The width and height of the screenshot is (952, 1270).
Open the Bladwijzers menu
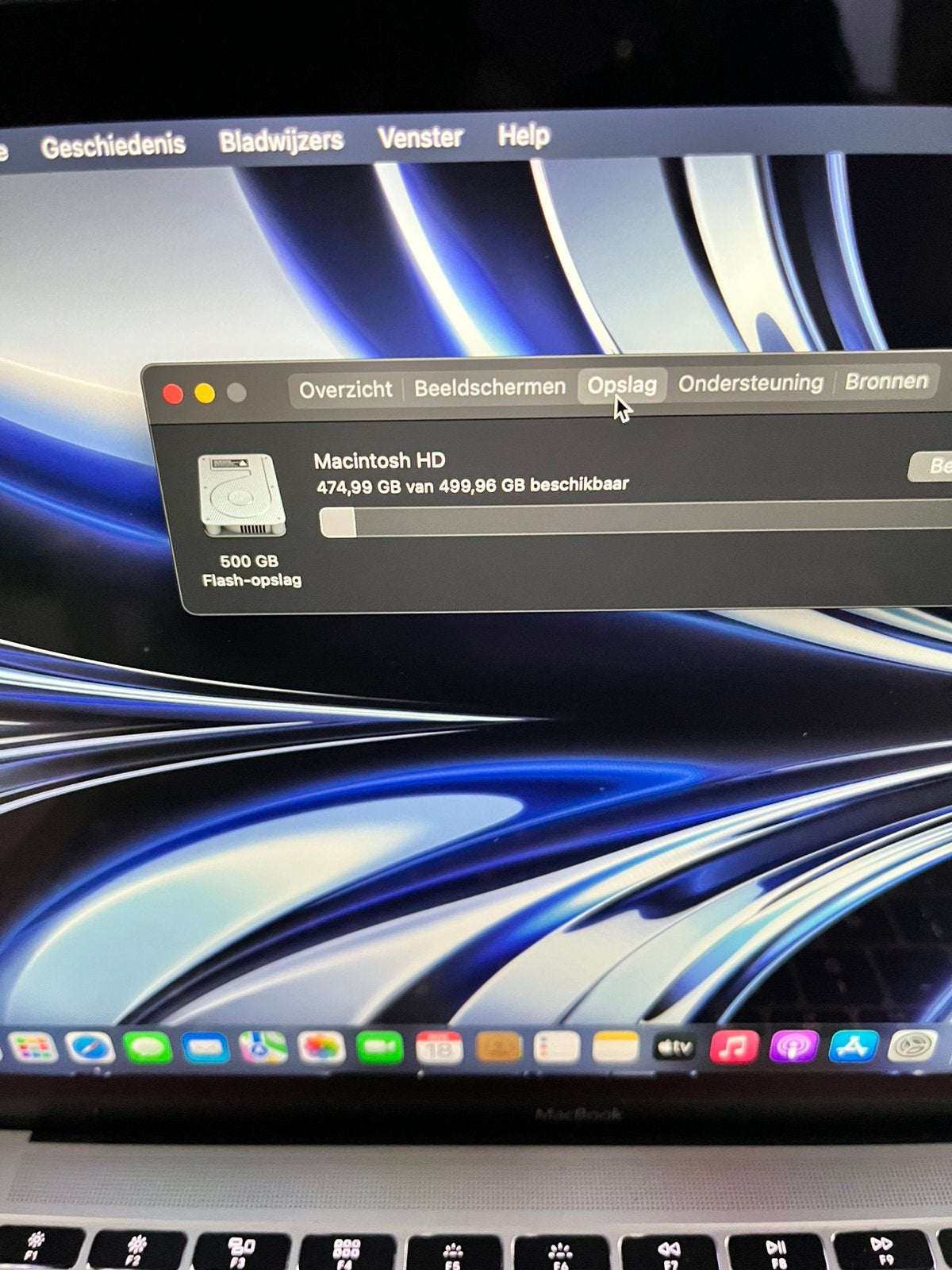(281, 141)
